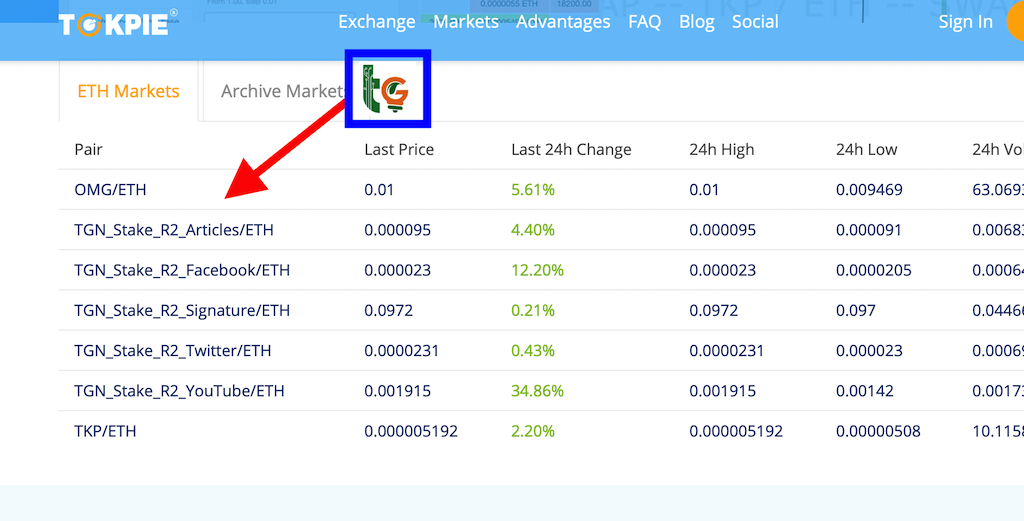
Task: Click Twitter last price 0.0000231
Action: pos(402,351)
